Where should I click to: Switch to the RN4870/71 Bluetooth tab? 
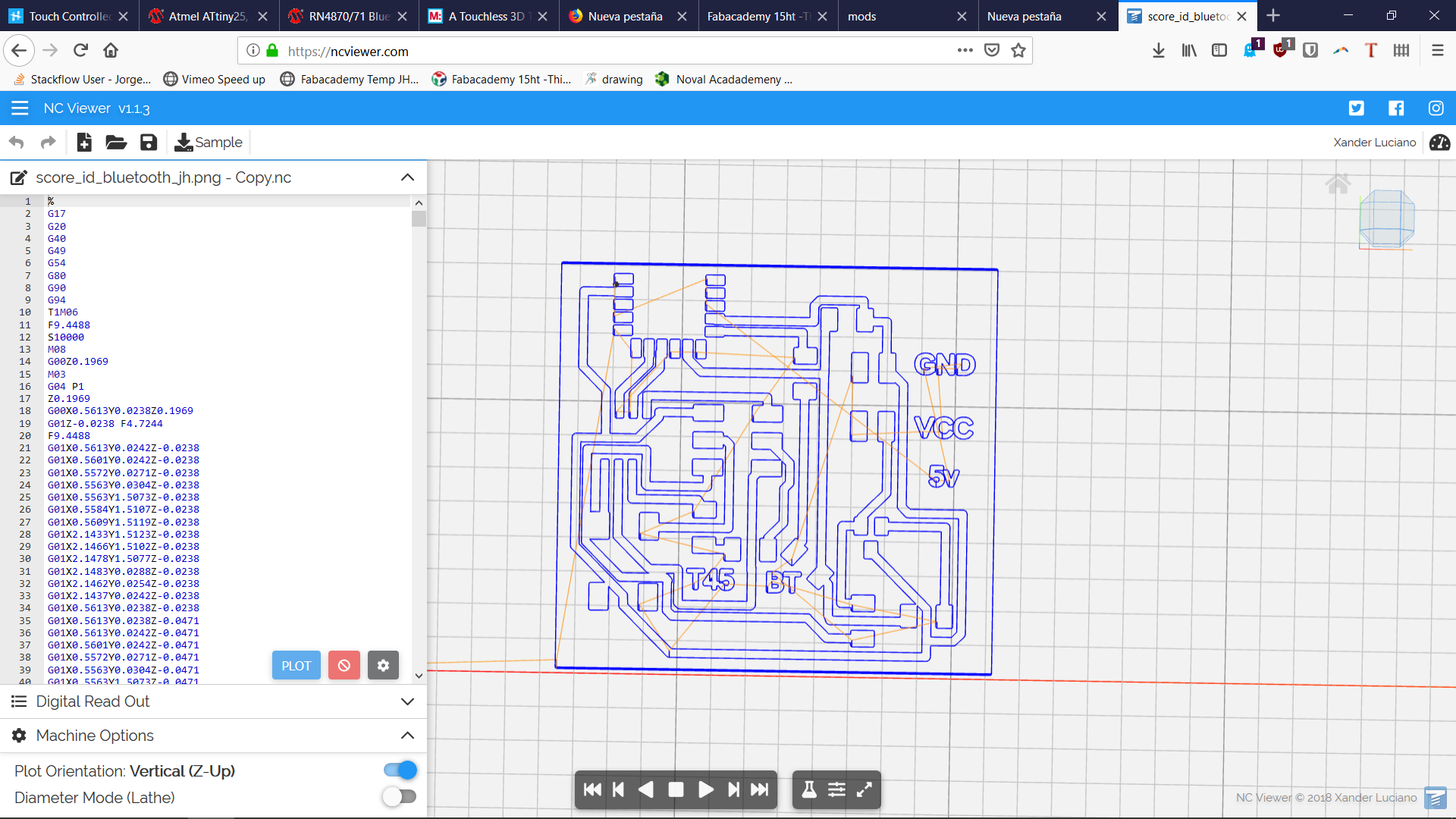(348, 16)
